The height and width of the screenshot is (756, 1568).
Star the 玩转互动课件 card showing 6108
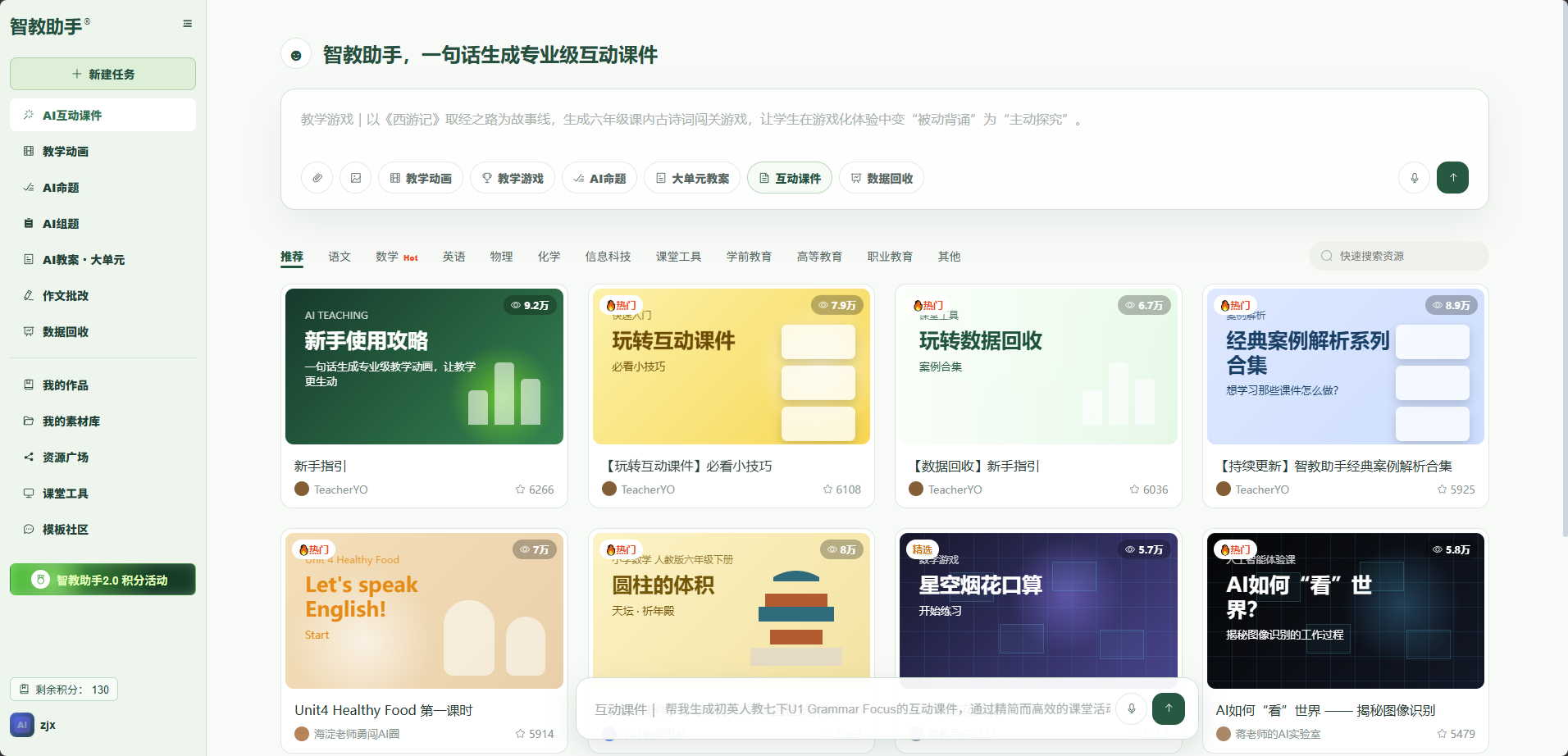pyautogui.click(x=827, y=490)
